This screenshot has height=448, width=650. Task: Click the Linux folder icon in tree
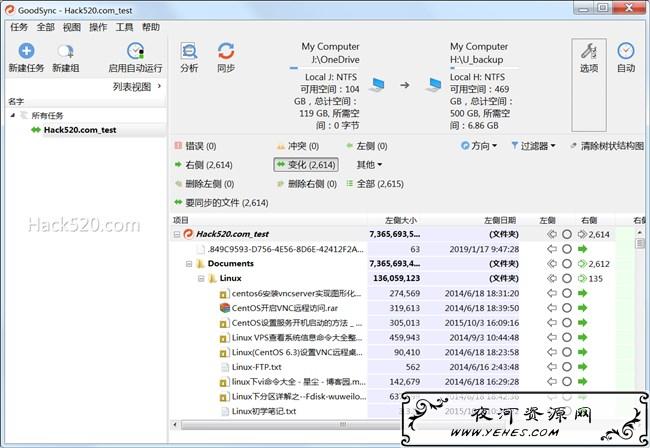pos(212,278)
